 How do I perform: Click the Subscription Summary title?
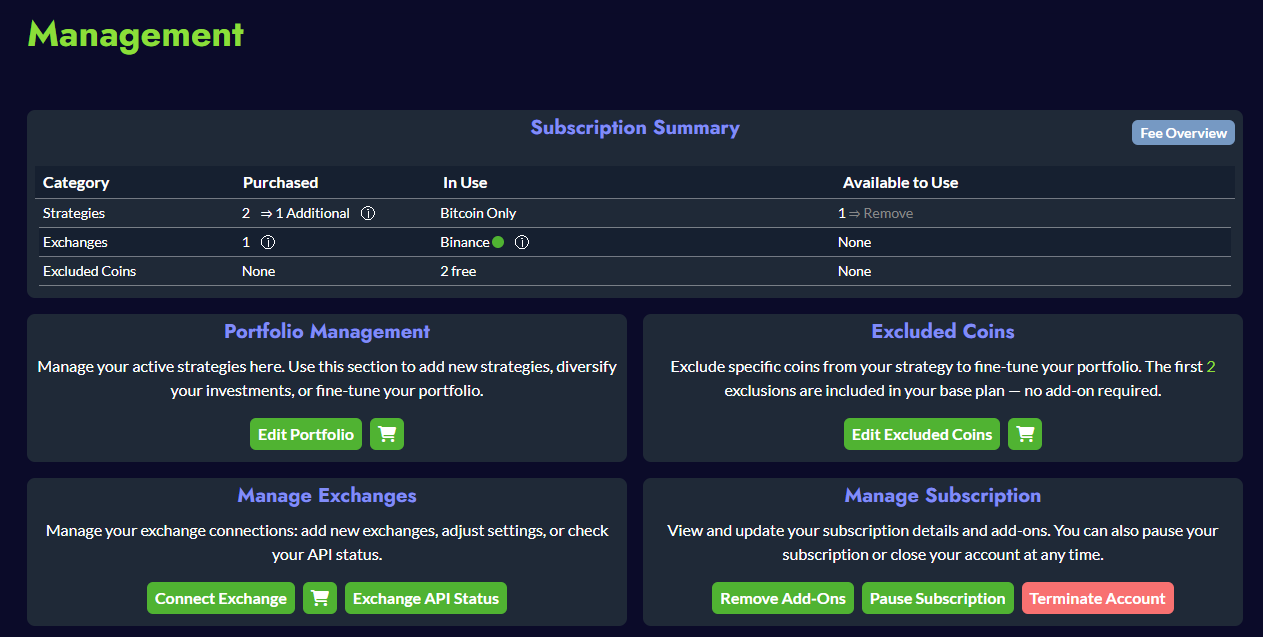click(635, 128)
